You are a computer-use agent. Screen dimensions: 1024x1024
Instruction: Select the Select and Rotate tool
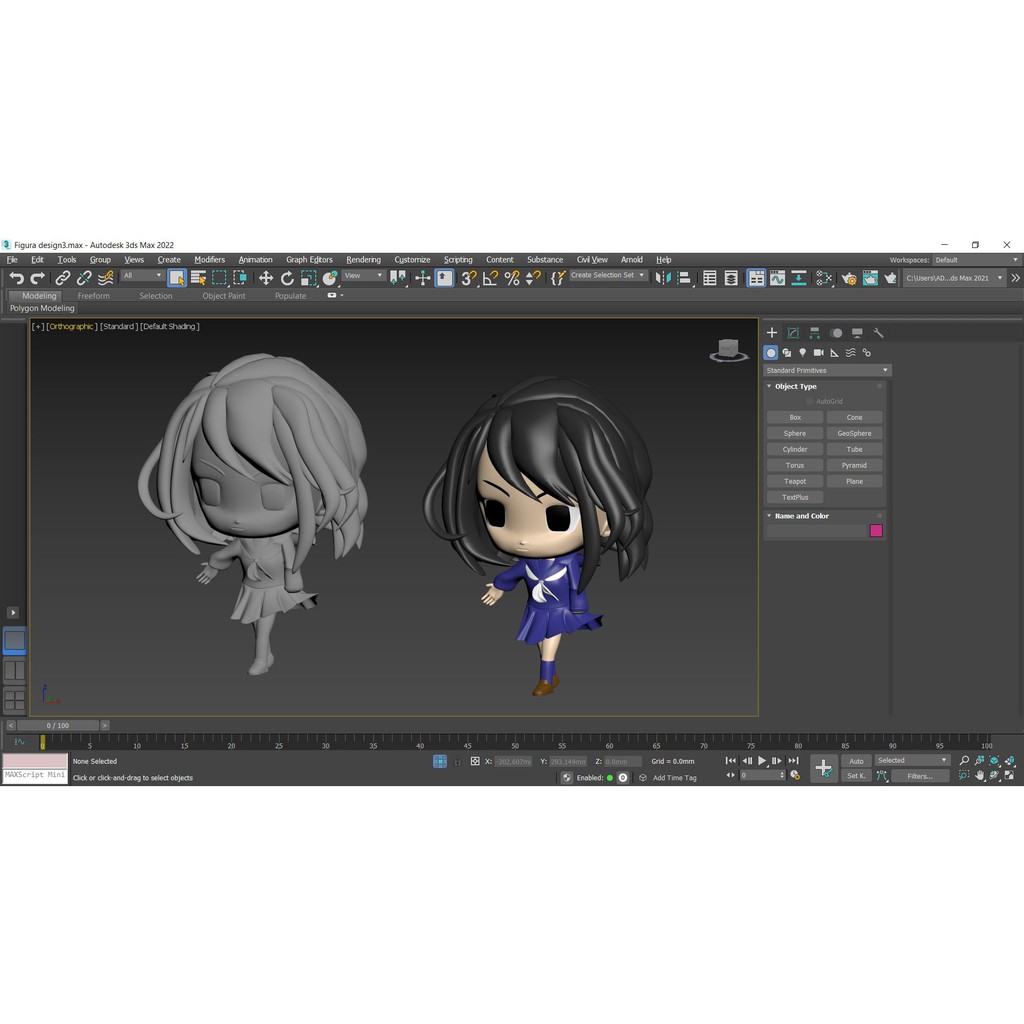[288, 277]
